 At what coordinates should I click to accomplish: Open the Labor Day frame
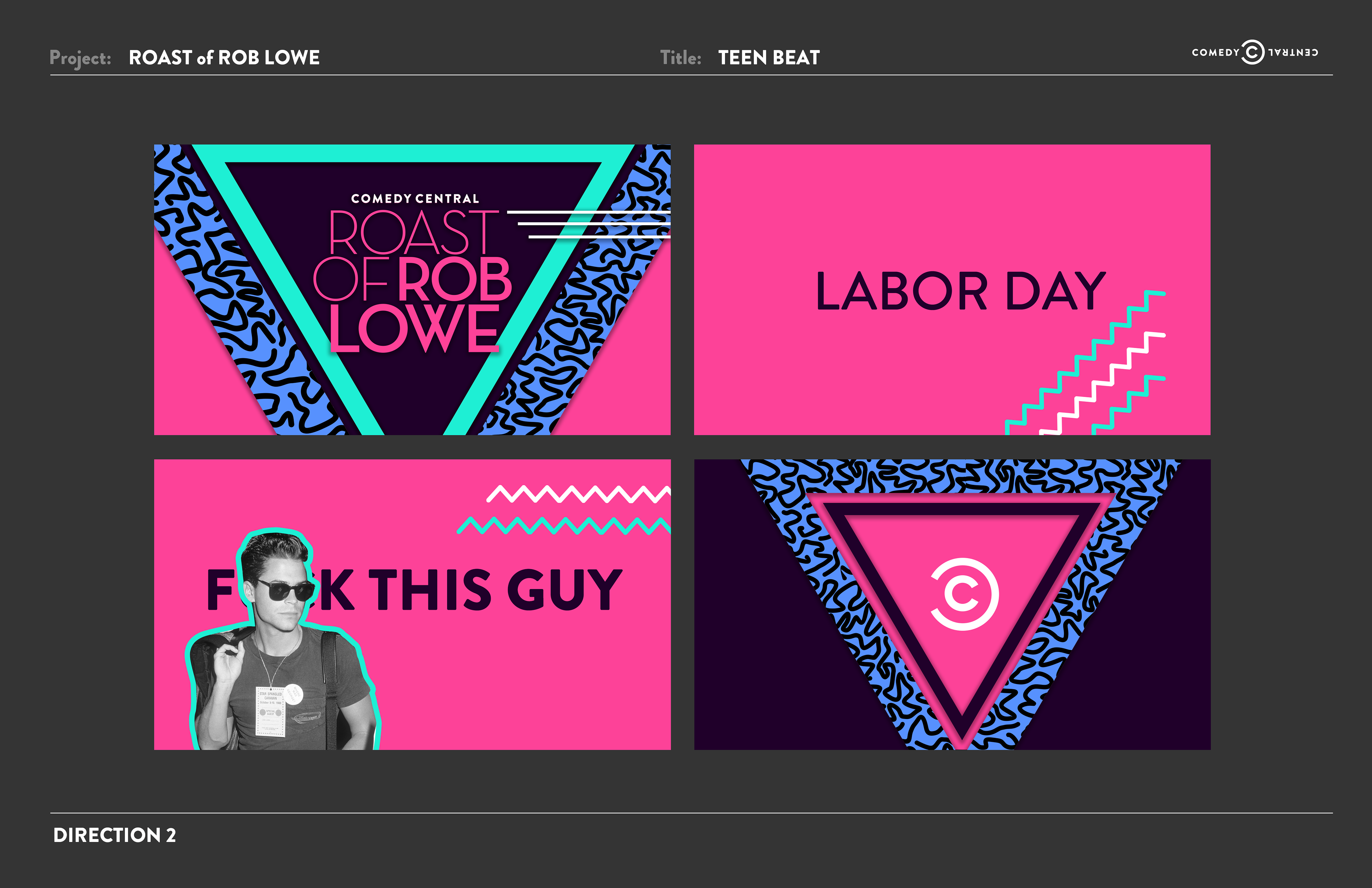click(x=952, y=289)
